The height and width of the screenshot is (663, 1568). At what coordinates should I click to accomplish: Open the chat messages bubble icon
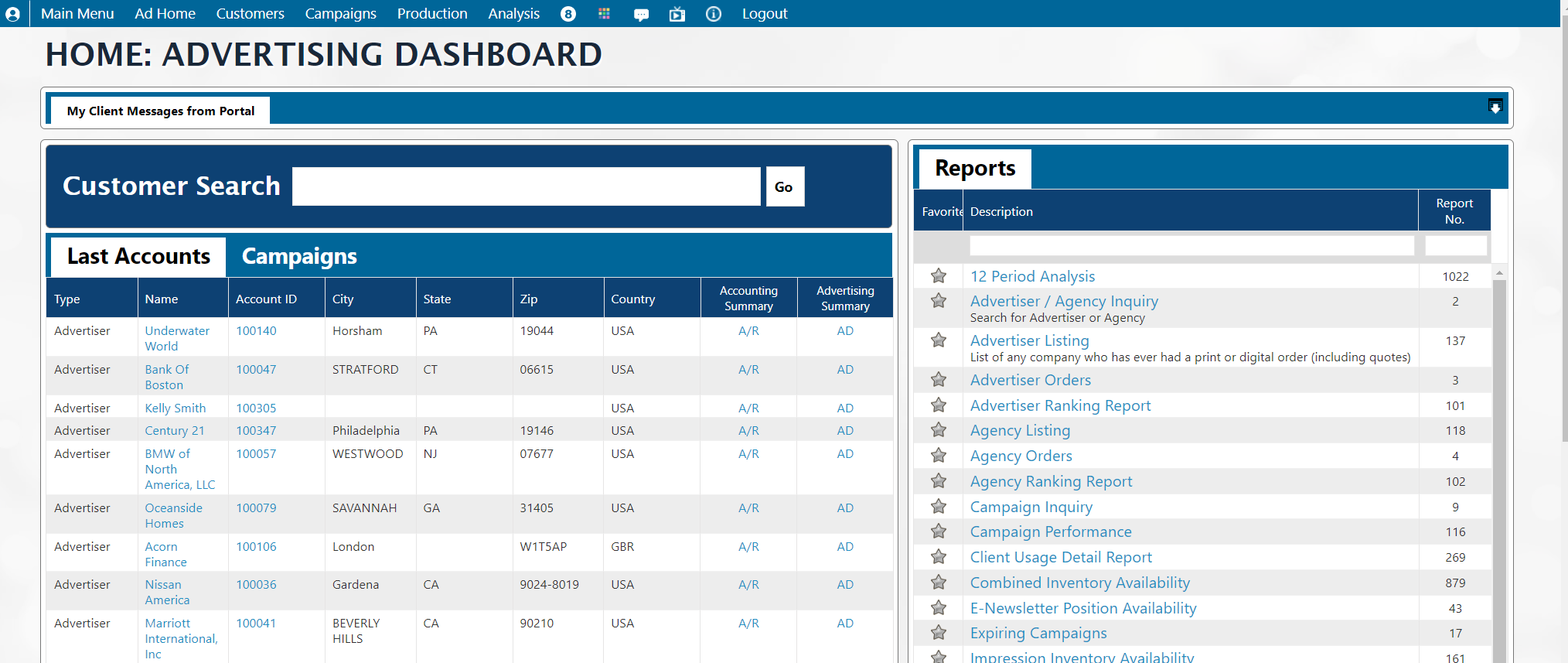point(641,15)
